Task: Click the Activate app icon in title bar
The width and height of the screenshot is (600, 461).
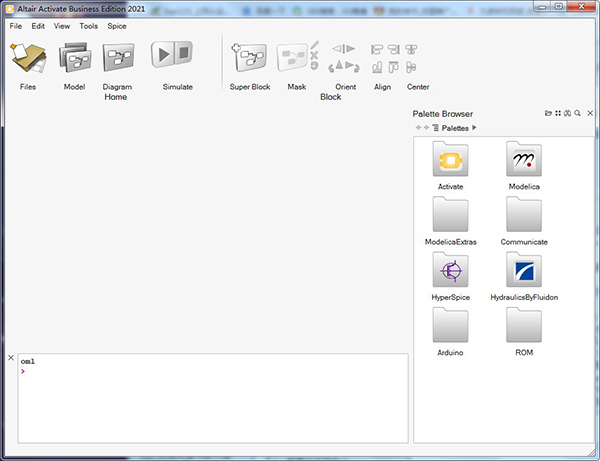Action: [x=10, y=8]
